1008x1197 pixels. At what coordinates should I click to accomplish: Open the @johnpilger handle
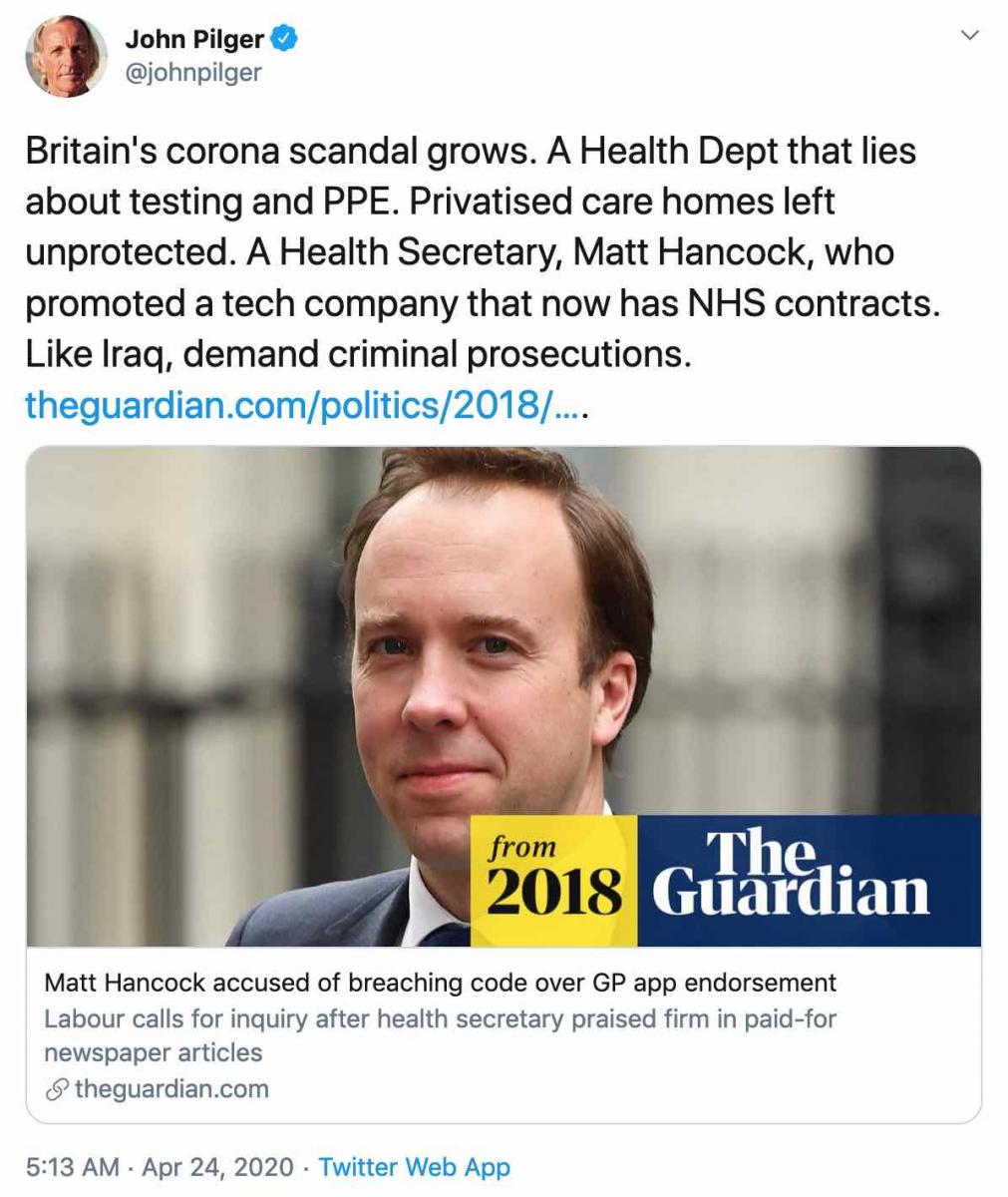192,72
